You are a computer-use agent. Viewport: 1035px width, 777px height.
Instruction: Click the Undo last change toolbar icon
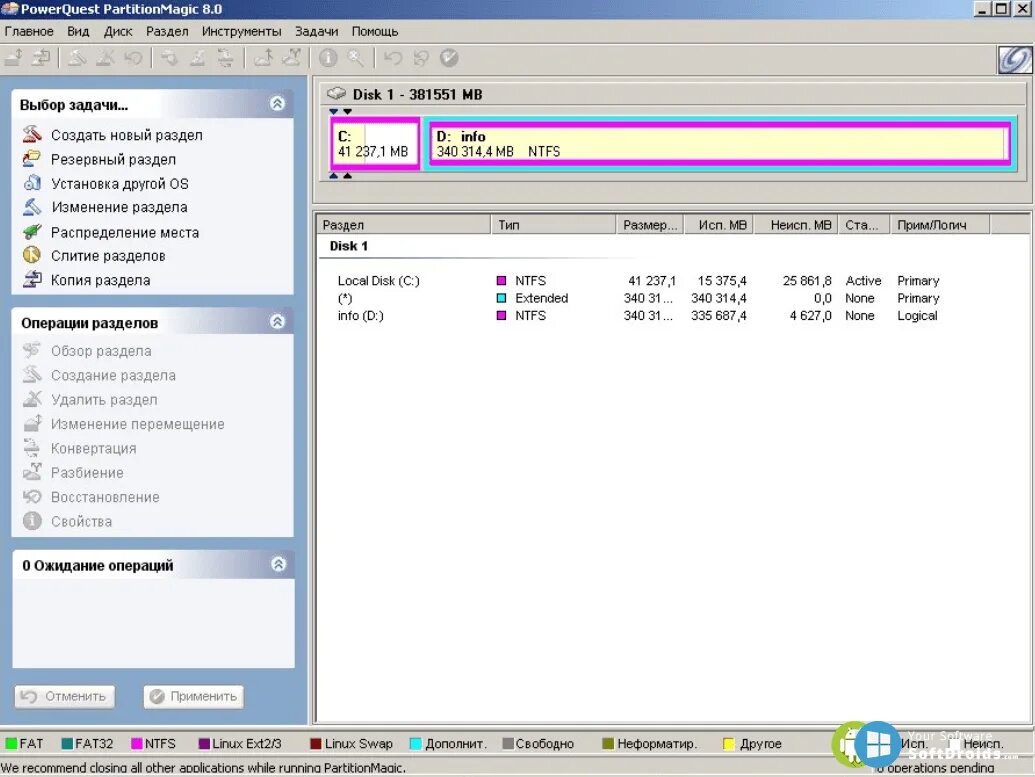(393, 58)
